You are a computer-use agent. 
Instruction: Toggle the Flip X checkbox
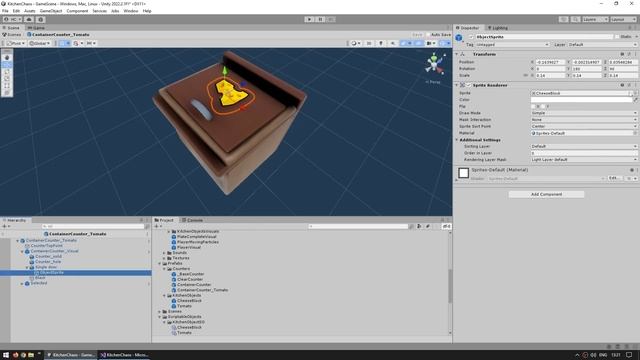pyautogui.click(x=533, y=106)
